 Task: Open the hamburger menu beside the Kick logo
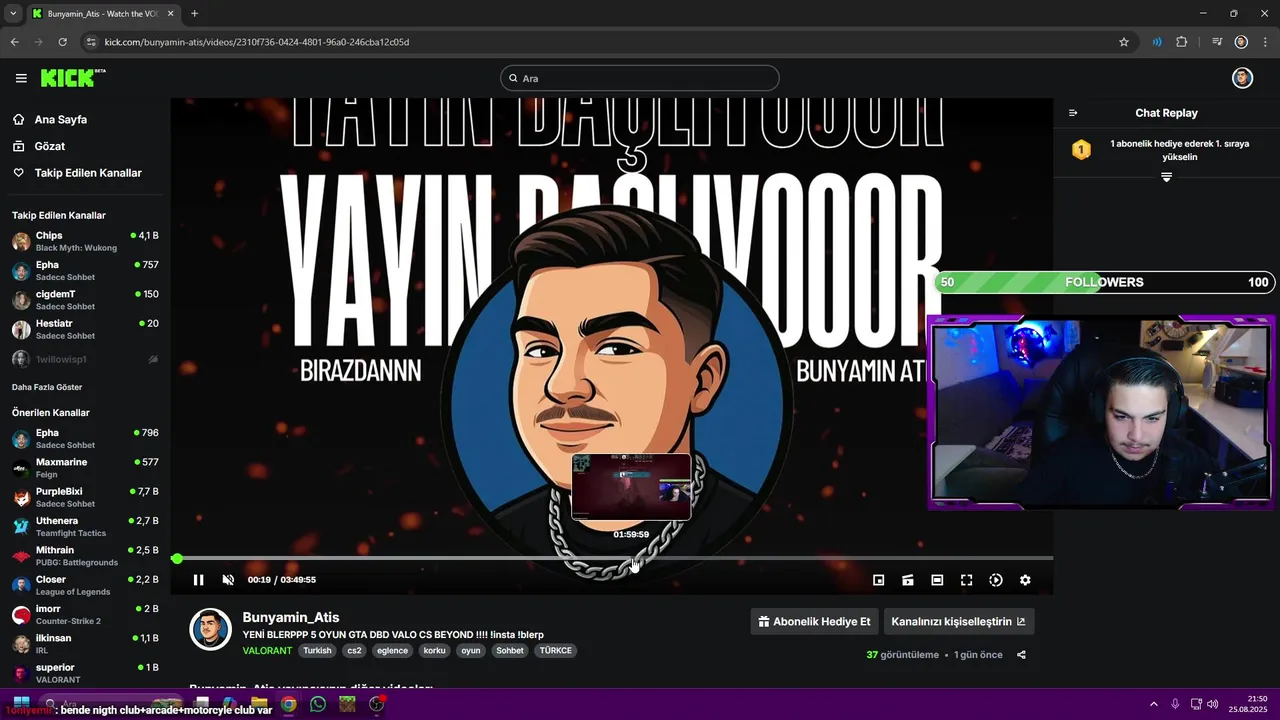[21, 78]
